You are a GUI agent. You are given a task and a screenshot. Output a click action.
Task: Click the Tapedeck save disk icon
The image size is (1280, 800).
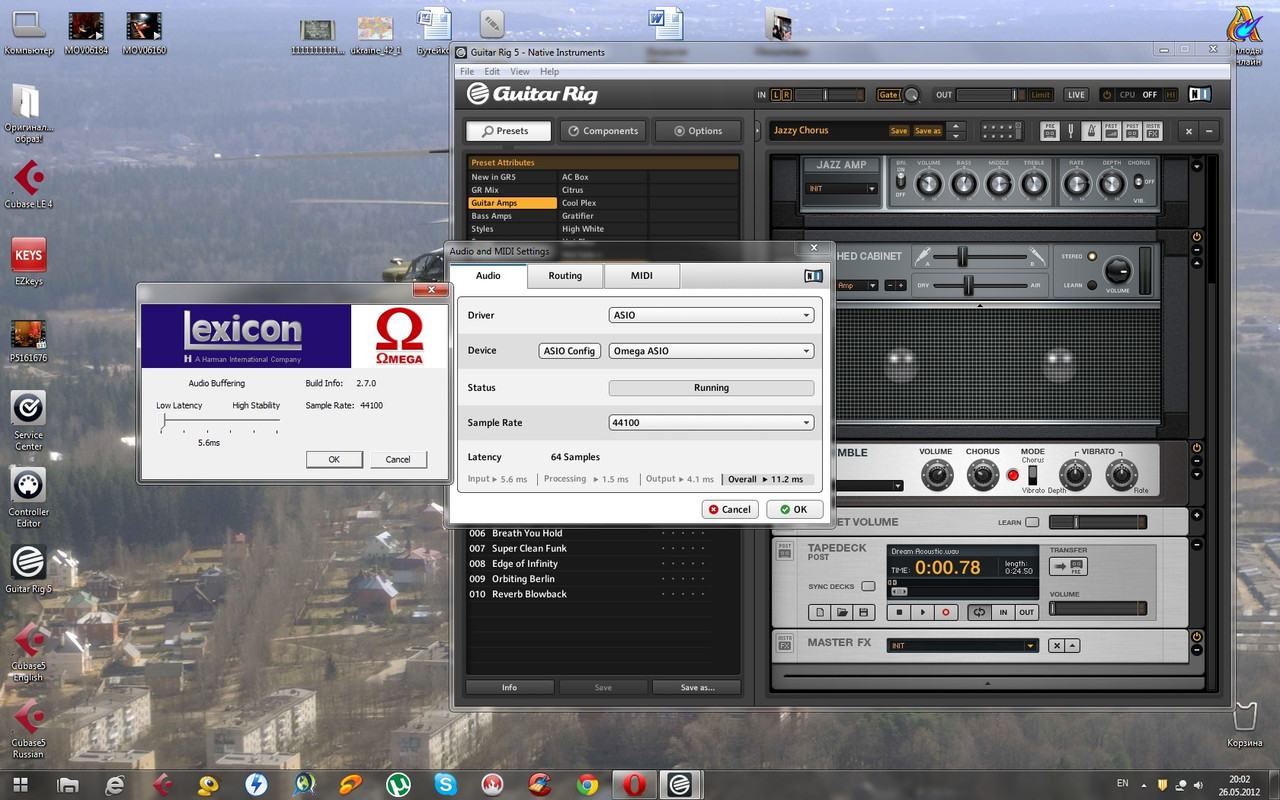click(x=864, y=612)
